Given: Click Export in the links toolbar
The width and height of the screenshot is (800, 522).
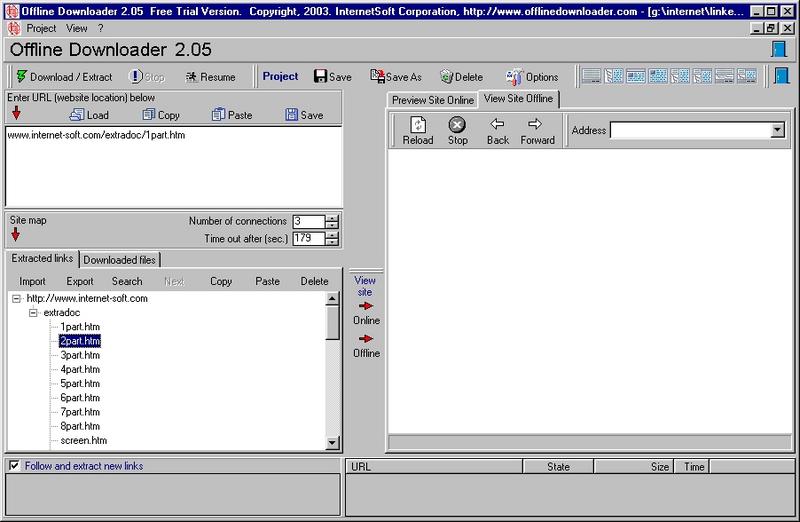Looking at the screenshot, I should click(80, 281).
